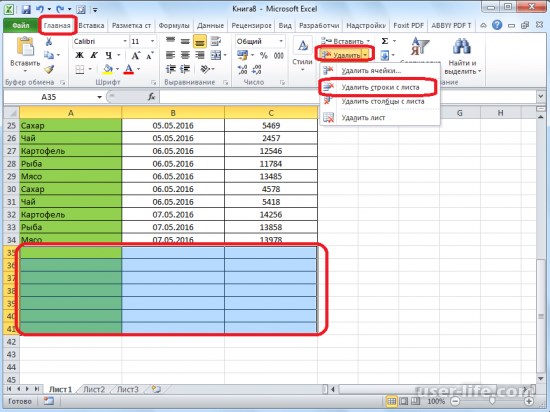The height and width of the screenshot is (412, 550).
Task: Click the Undo arrow in quick access
Action: click(x=40, y=9)
